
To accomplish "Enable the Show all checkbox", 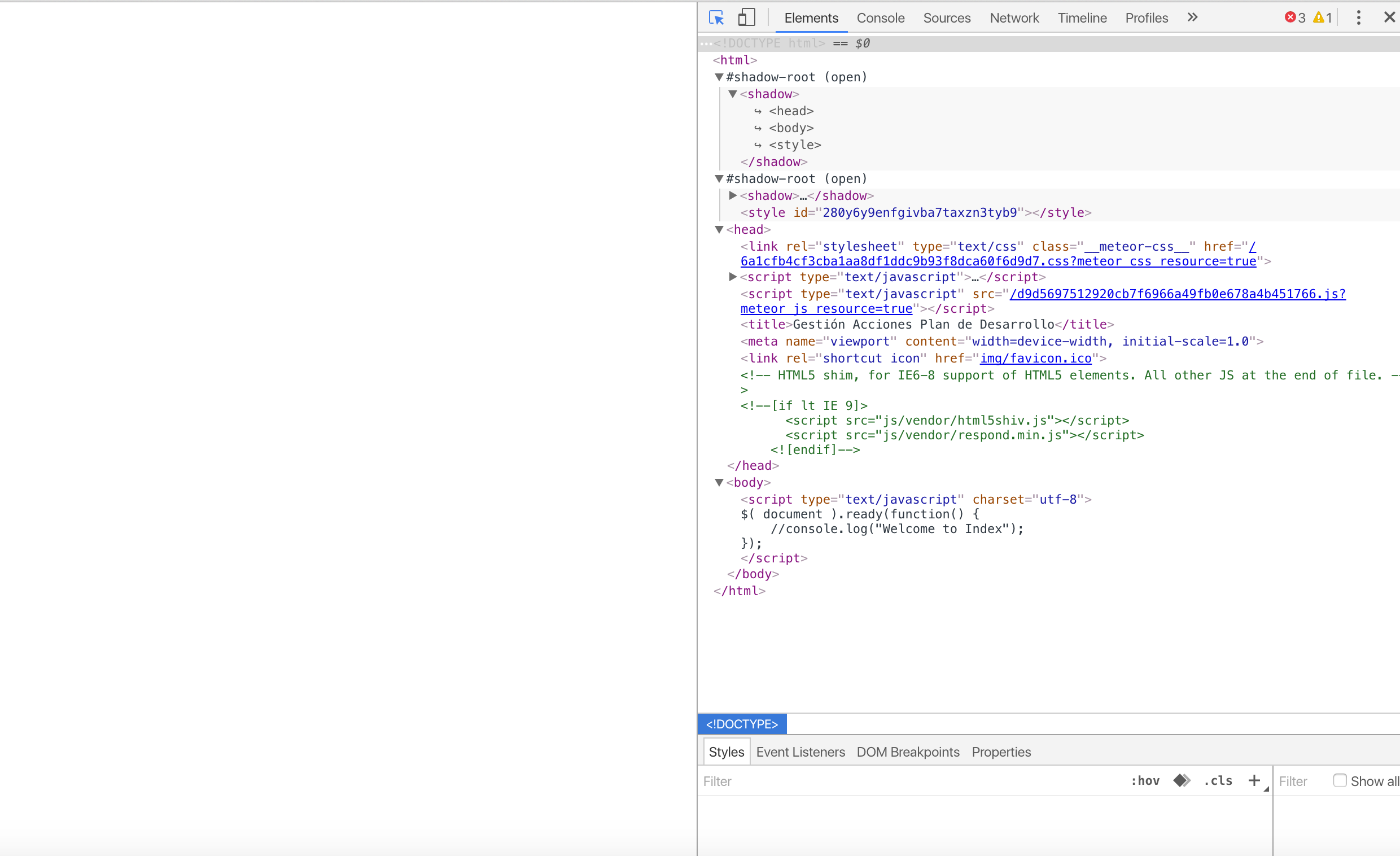I will (1340, 780).
